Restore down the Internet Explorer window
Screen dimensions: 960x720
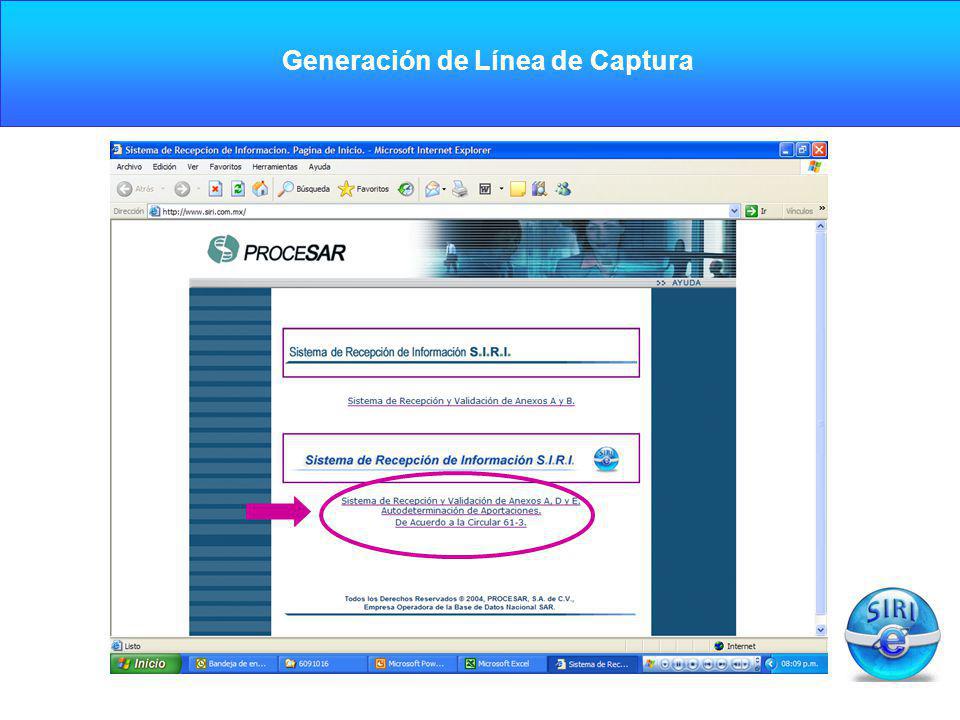tap(803, 150)
